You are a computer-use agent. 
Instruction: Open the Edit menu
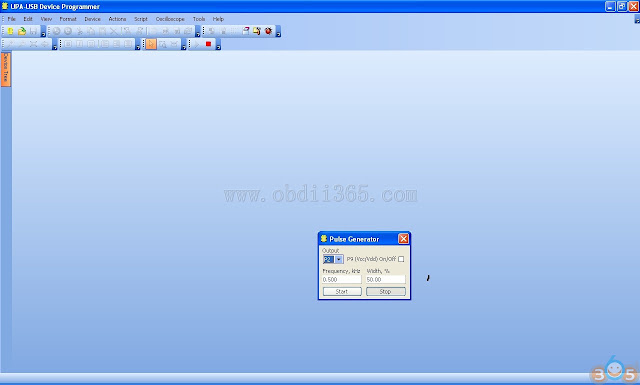coord(28,19)
